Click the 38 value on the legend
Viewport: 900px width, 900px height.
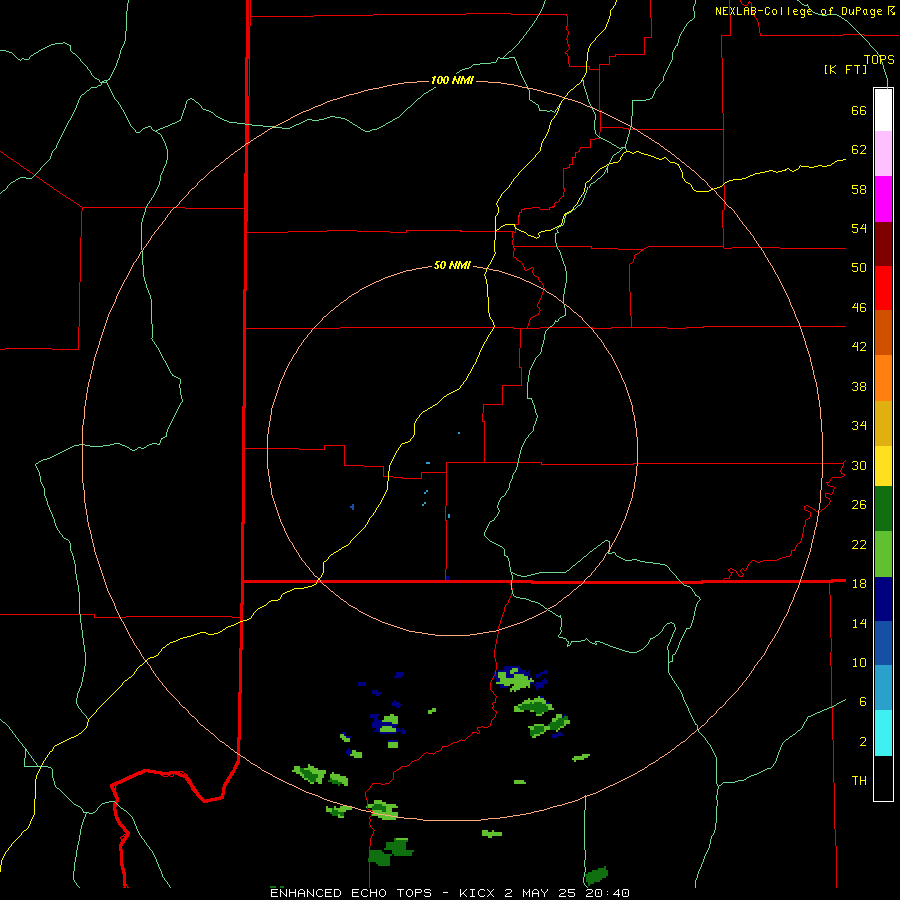pyautogui.click(x=859, y=386)
